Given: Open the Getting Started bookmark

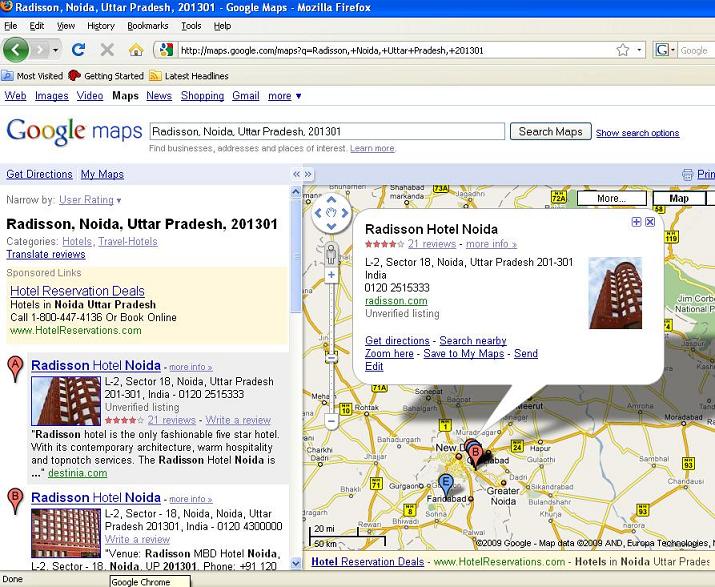Looking at the screenshot, I should [106, 76].
